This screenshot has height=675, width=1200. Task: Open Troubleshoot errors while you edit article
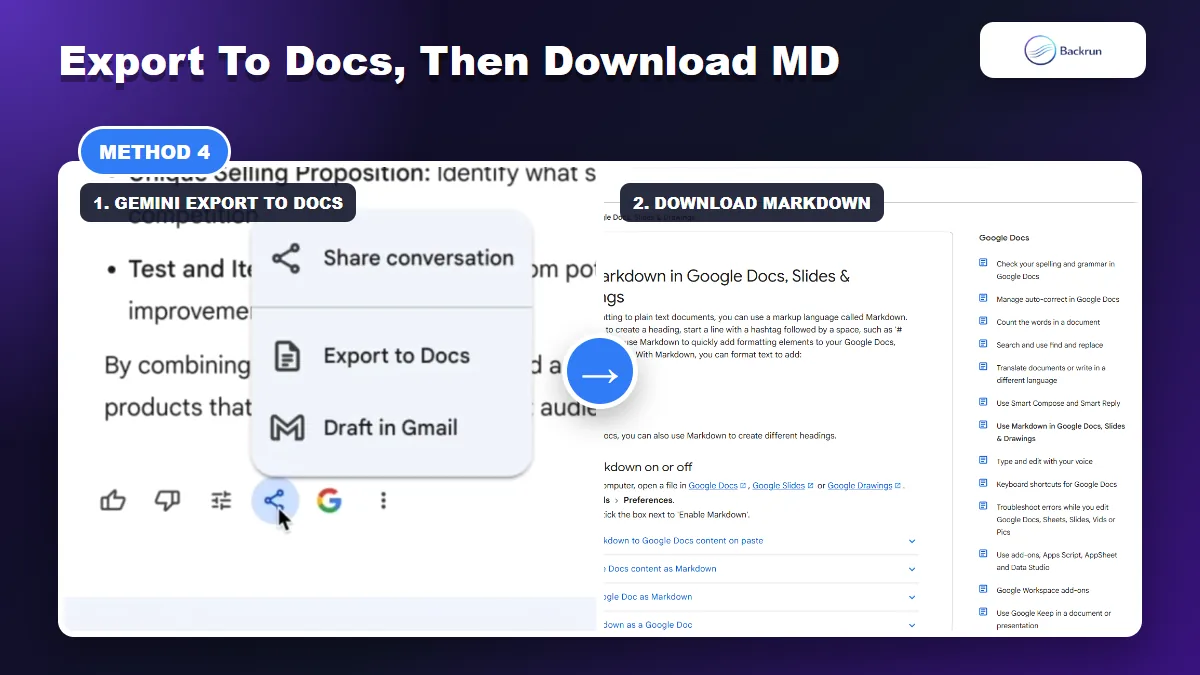pyautogui.click(x=1056, y=519)
